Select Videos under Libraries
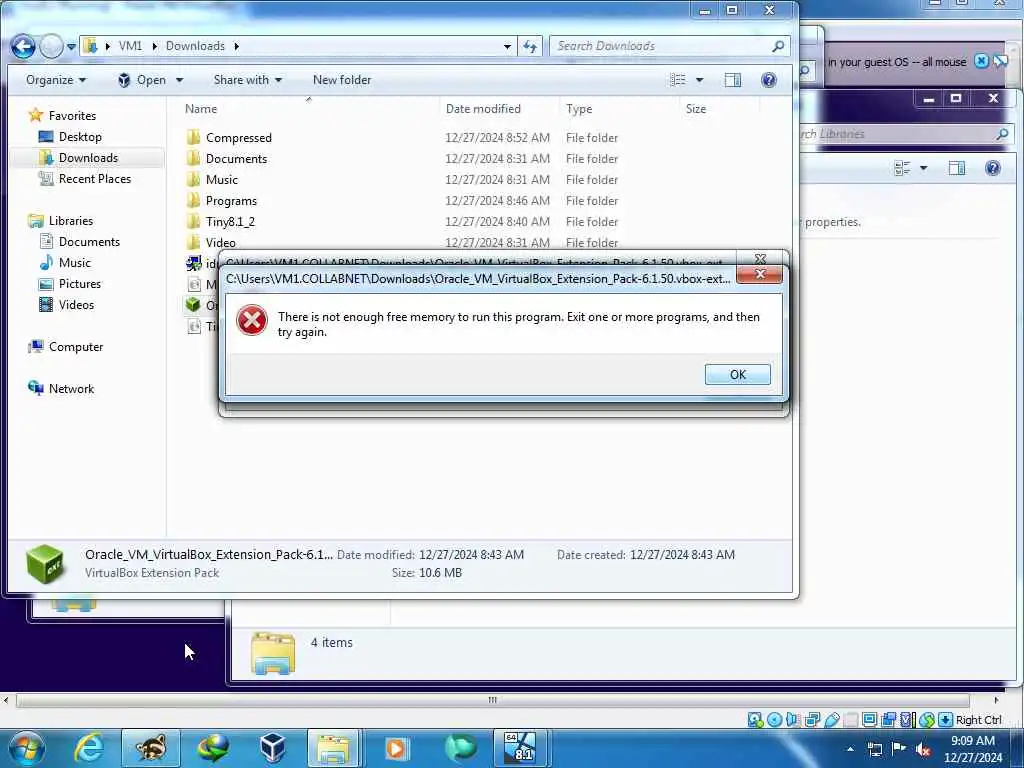The image size is (1024, 768). 76,304
